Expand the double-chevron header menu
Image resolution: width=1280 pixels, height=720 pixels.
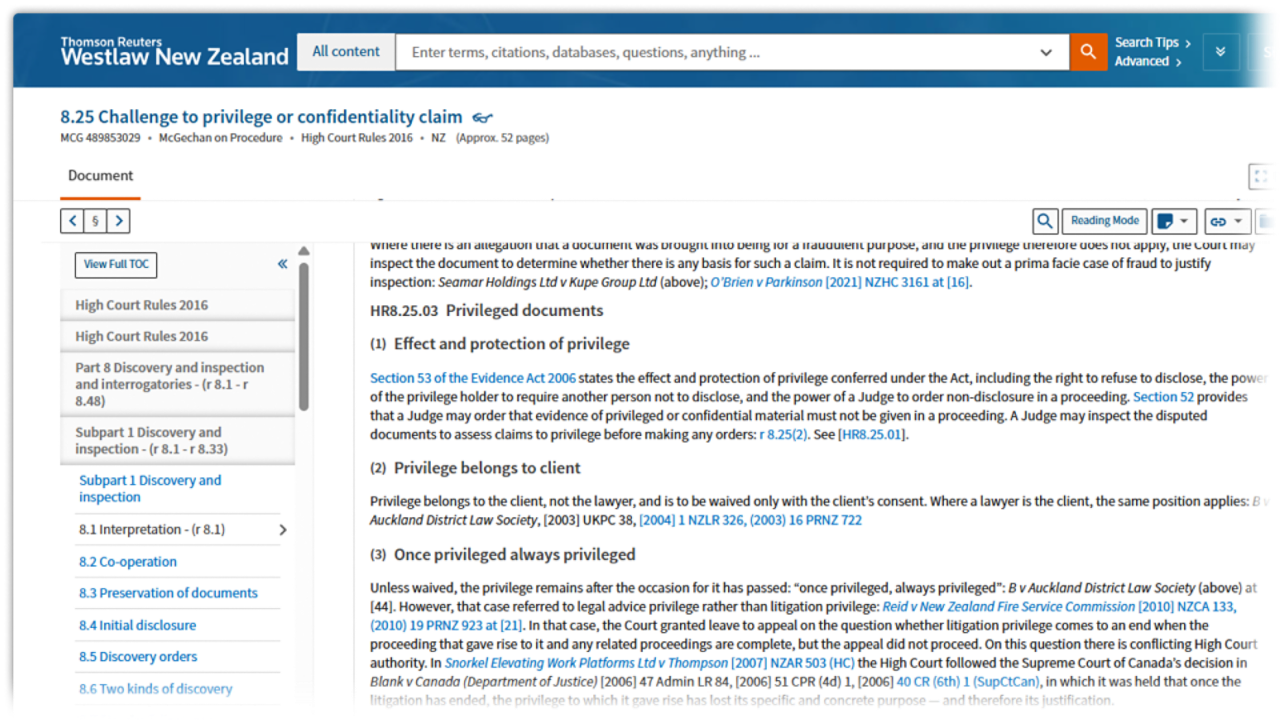coord(1220,52)
